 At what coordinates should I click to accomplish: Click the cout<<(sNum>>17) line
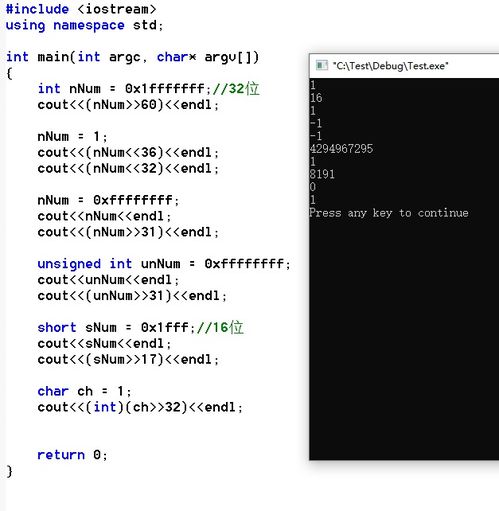(128, 360)
